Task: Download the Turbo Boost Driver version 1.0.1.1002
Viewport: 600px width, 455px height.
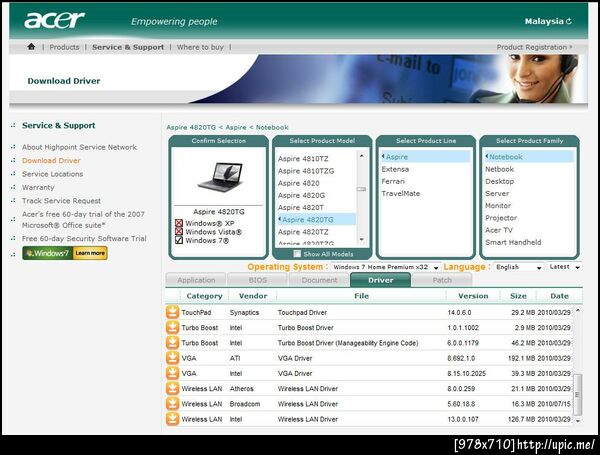Action: click(173, 327)
